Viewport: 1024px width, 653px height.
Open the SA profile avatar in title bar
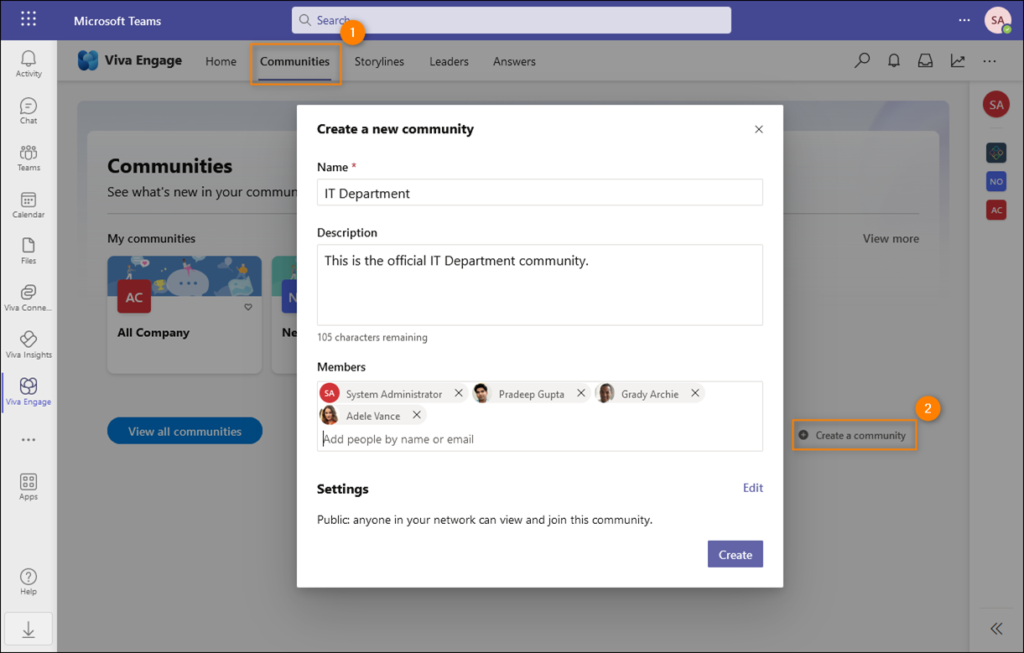[997, 20]
